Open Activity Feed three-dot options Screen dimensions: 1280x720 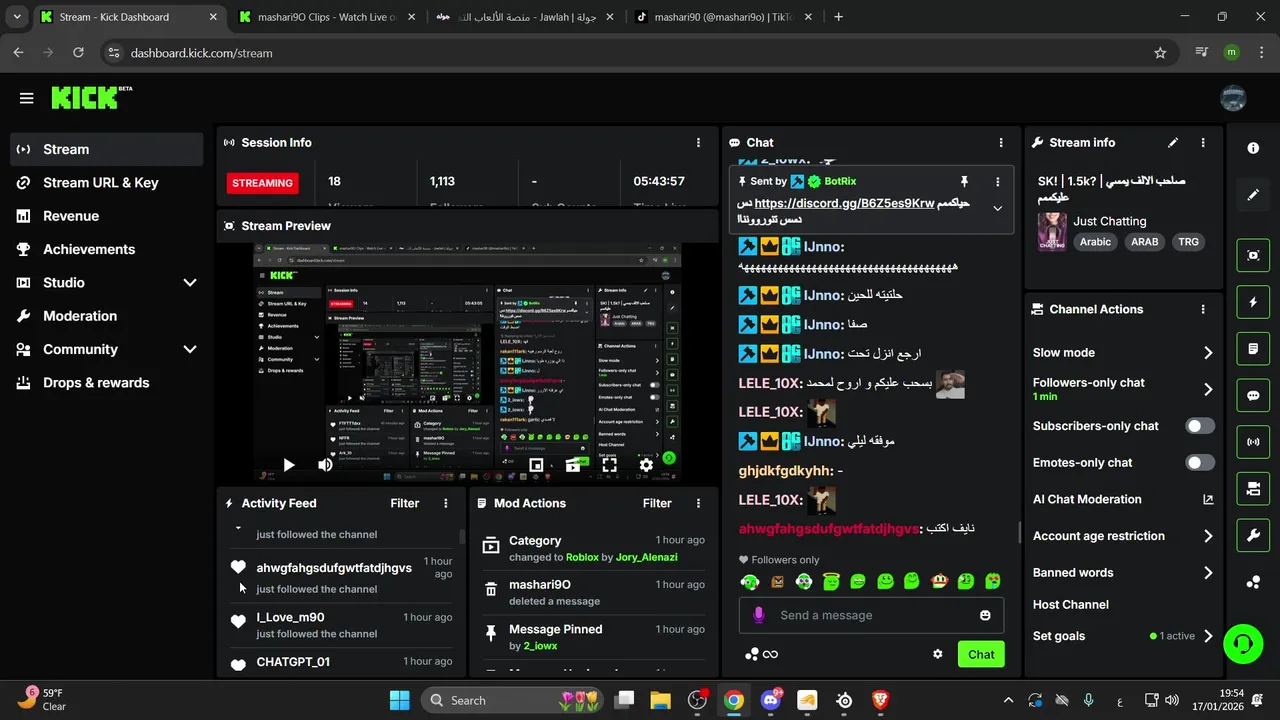tap(446, 504)
